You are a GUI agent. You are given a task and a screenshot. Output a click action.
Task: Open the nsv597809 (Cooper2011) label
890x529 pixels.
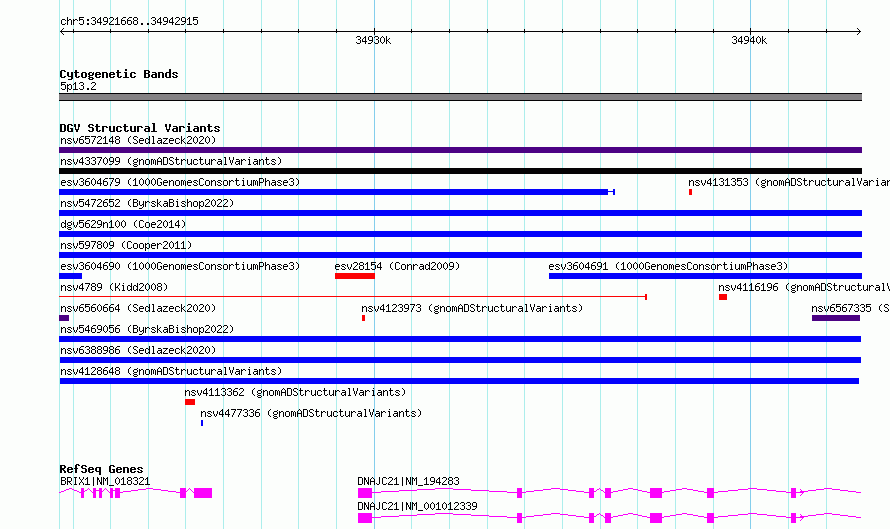(126, 245)
